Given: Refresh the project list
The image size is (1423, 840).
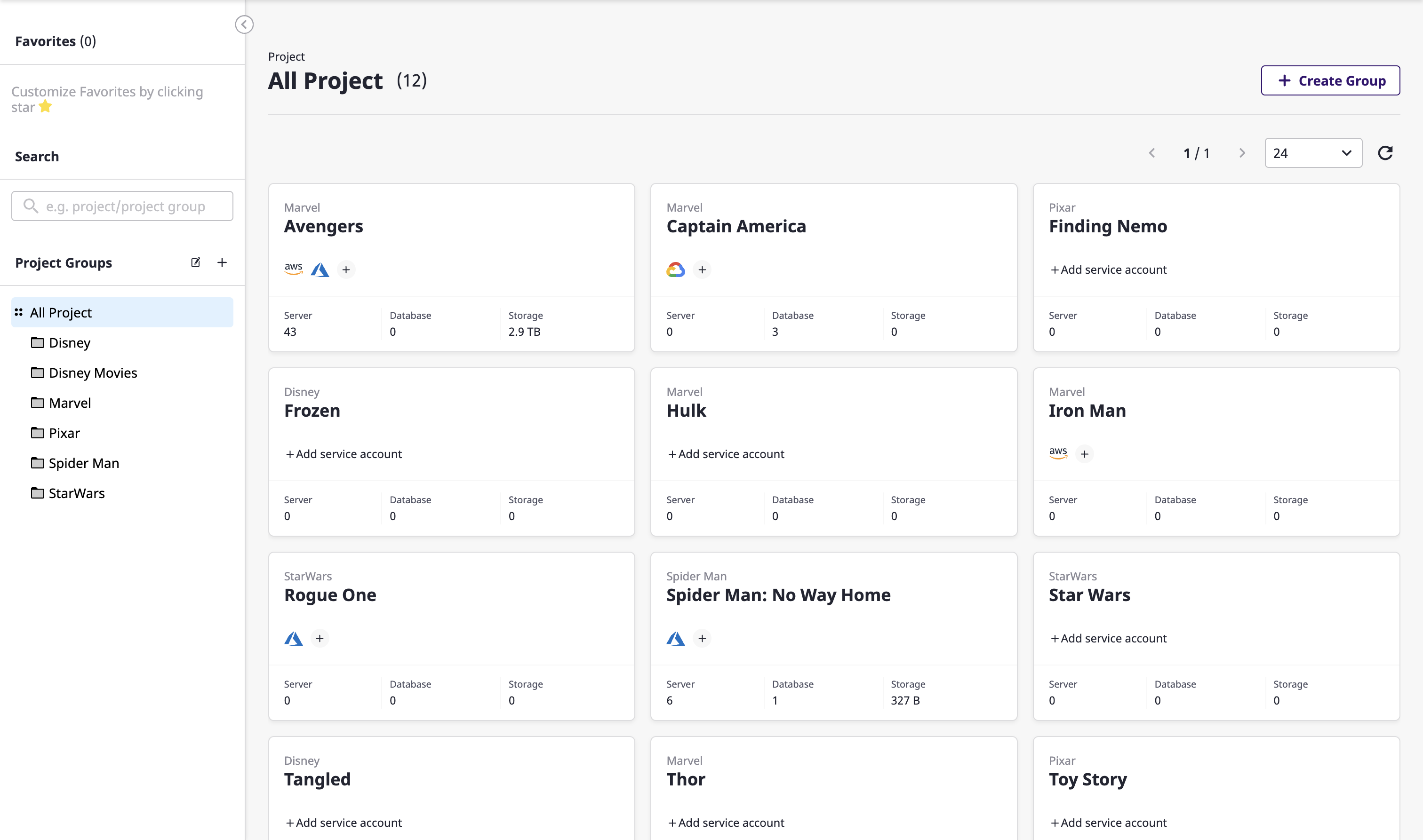Looking at the screenshot, I should coord(1386,152).
